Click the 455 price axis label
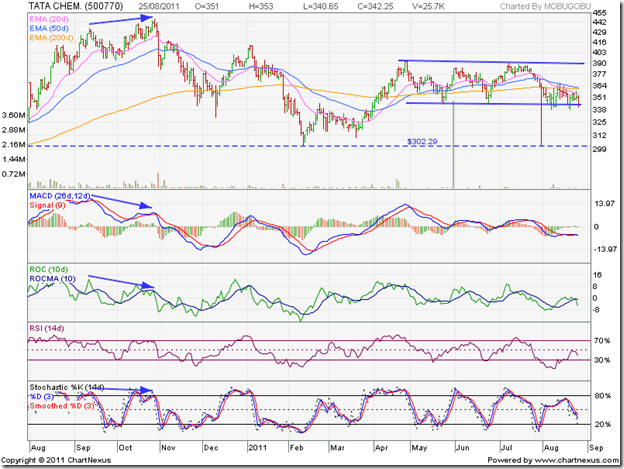 point(599,13)
